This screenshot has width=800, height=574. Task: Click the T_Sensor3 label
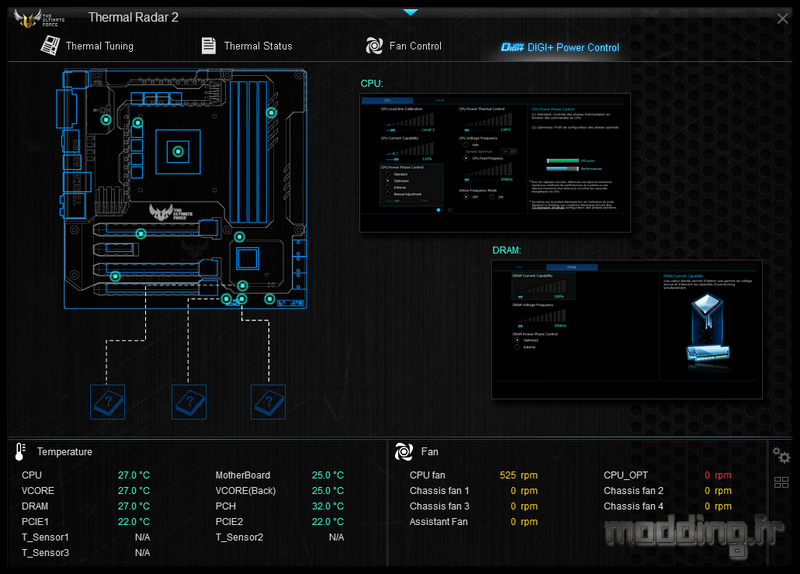[x=45, y=553]
